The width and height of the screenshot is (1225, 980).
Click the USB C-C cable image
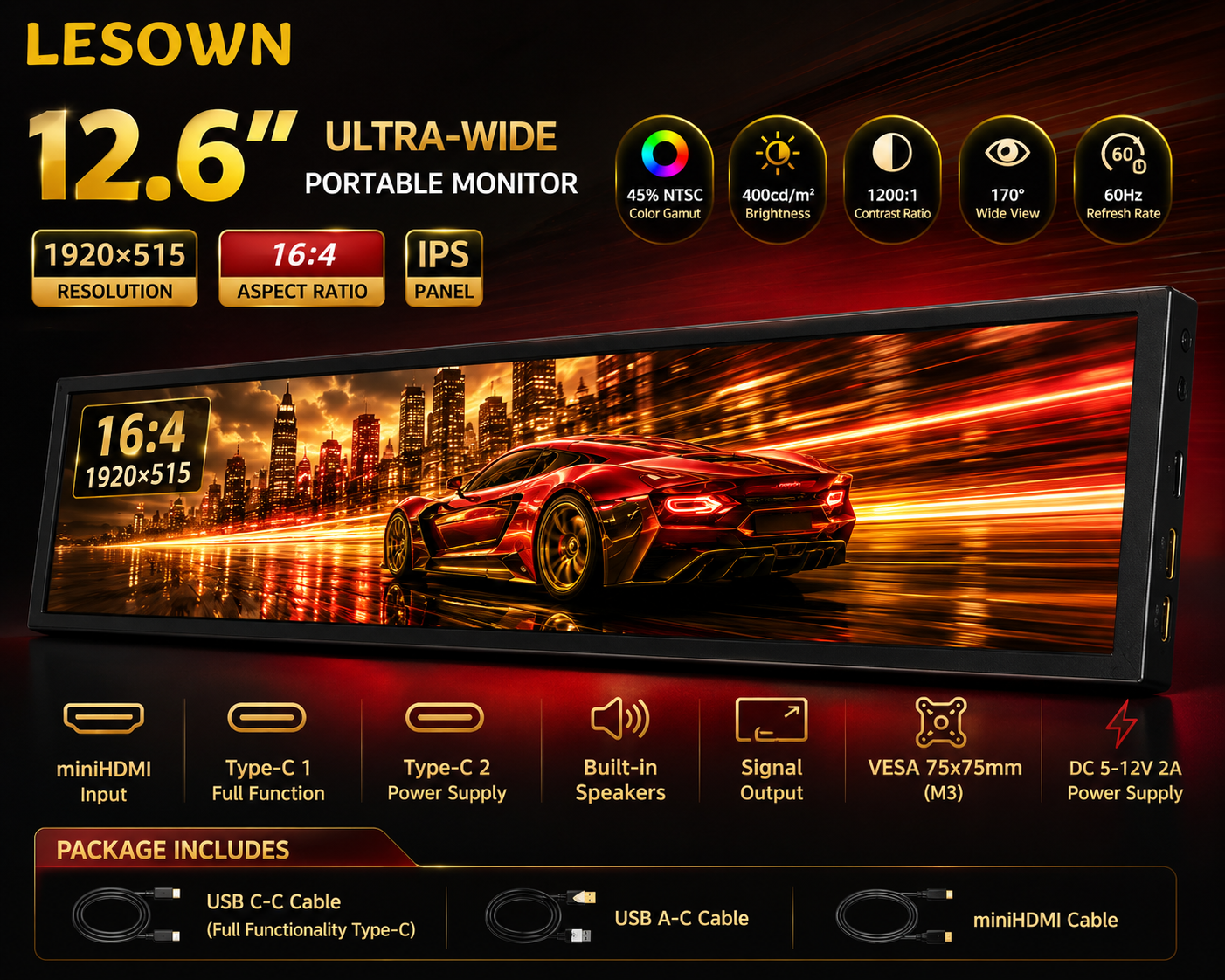pos(127,914)
